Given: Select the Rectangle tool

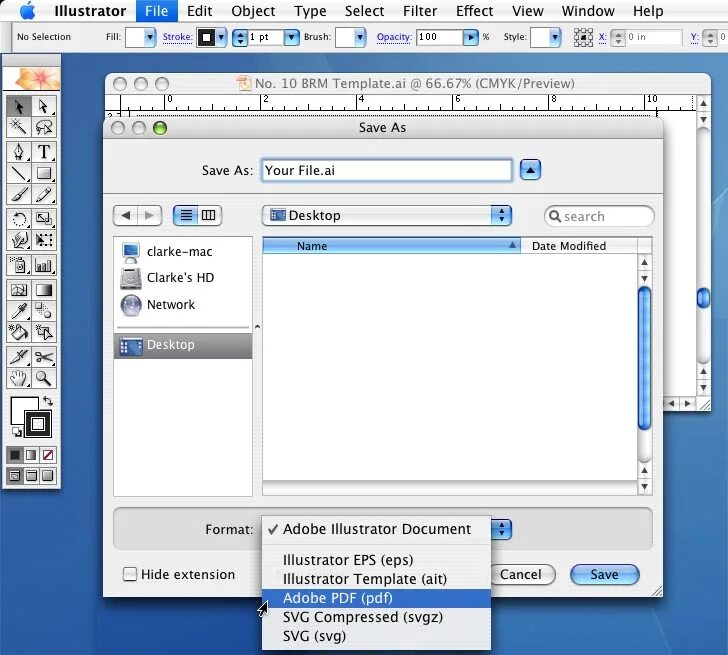Looking at the screenshot, I should pos(44,173).
